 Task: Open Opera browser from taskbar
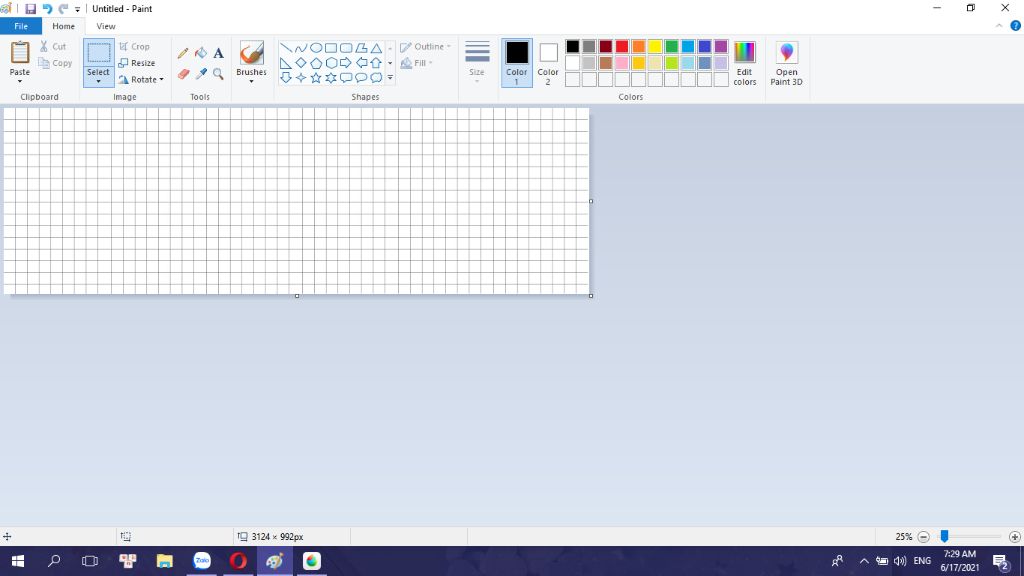pyautogui.click(x=238, y=561)
